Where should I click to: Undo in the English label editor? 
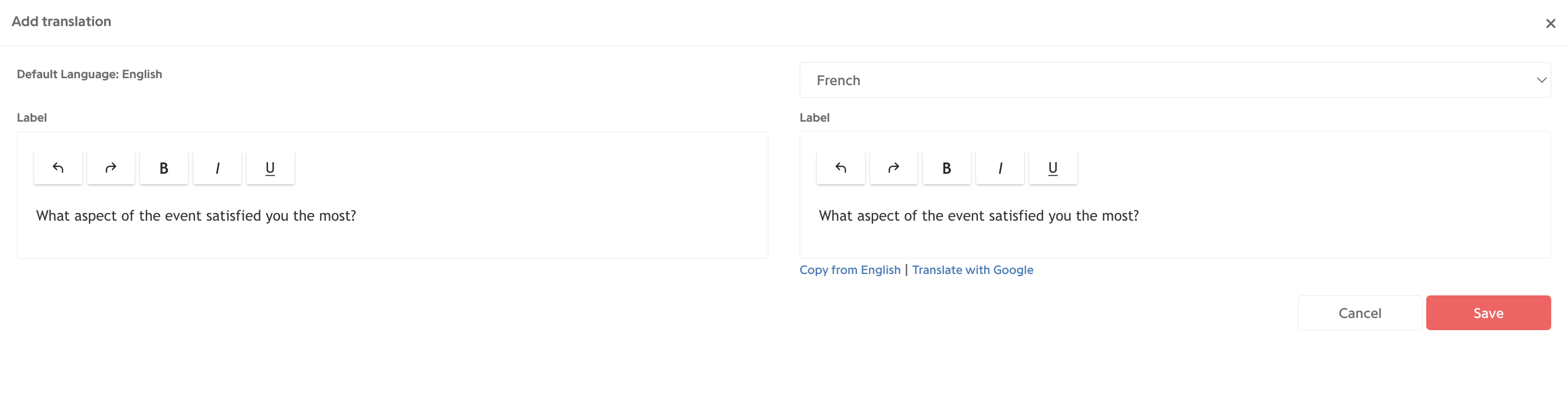point(58,167)
